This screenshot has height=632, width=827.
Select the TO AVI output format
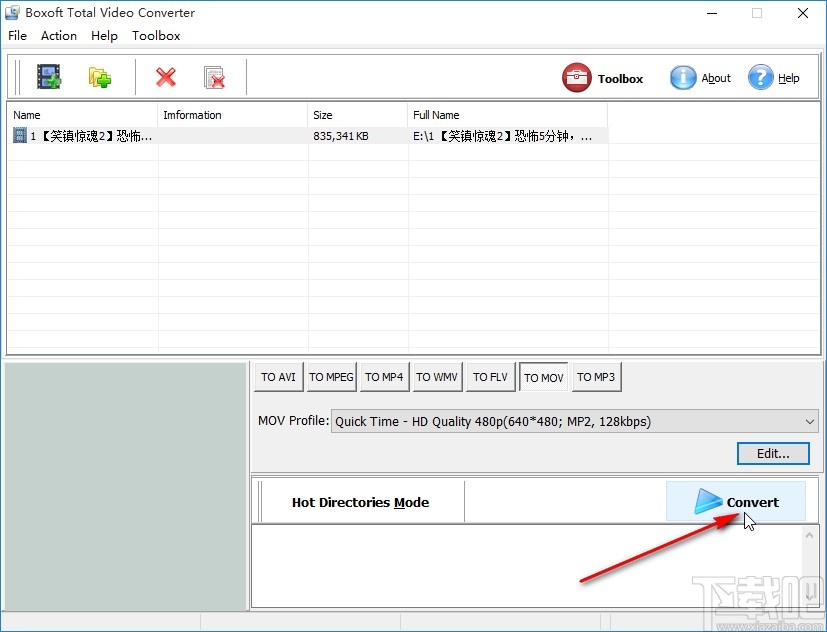coord(277,377)
